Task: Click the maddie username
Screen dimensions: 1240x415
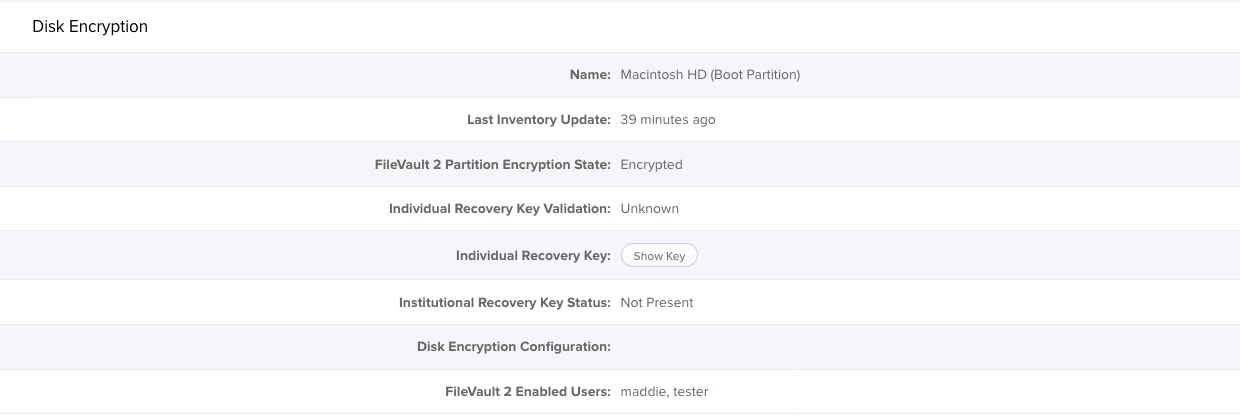Action: pyautogui.click(x=642, y=392)
